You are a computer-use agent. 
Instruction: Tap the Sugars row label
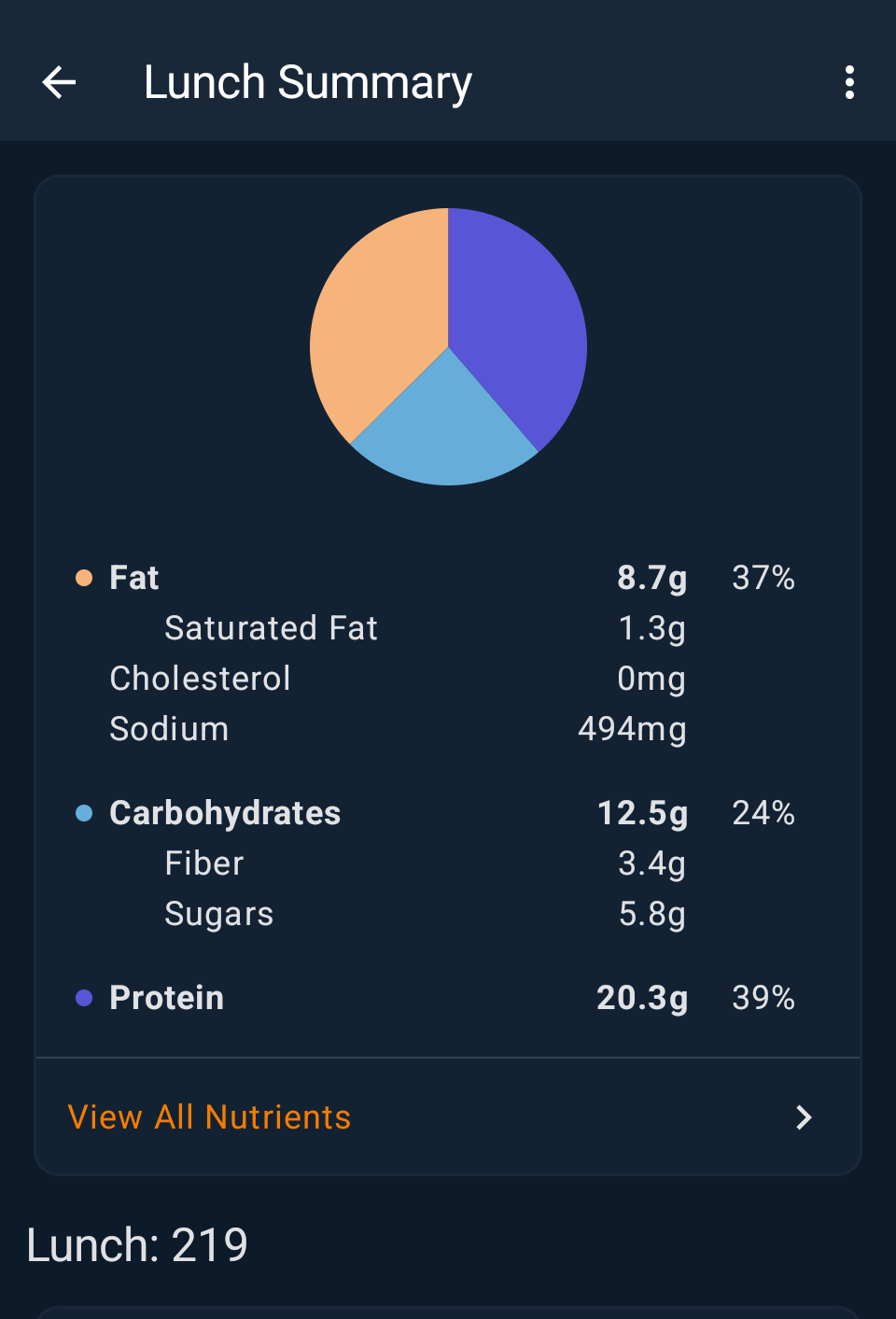coord(219,914)
